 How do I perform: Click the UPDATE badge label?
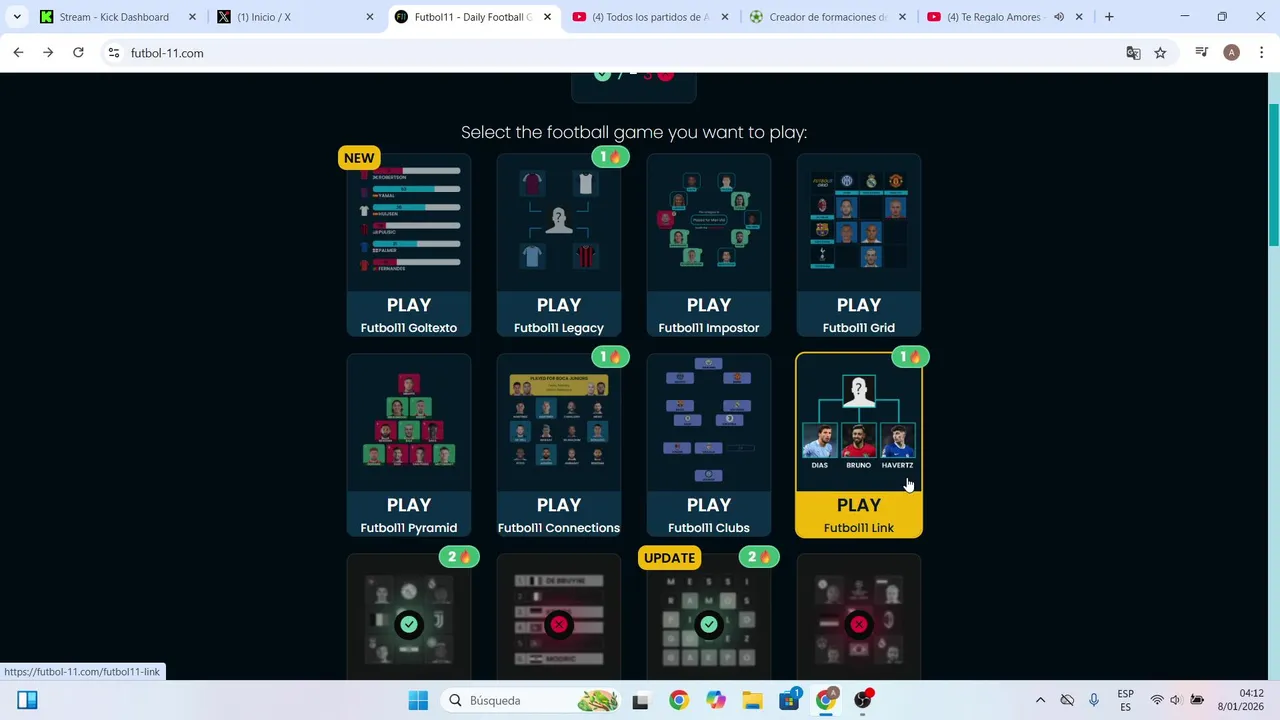pyautogui.click(x=669, y=557)
